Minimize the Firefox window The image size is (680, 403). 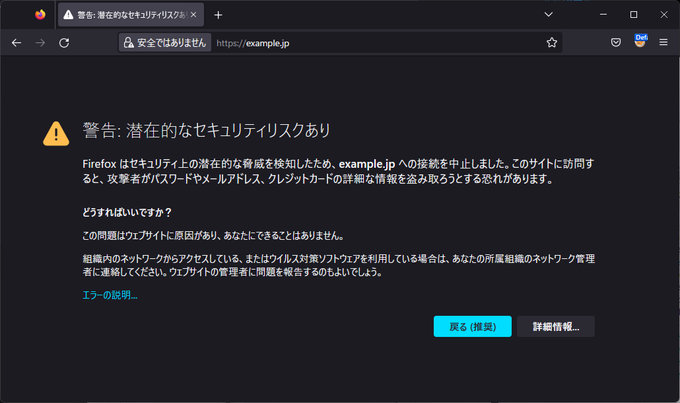tap(603, 15)
